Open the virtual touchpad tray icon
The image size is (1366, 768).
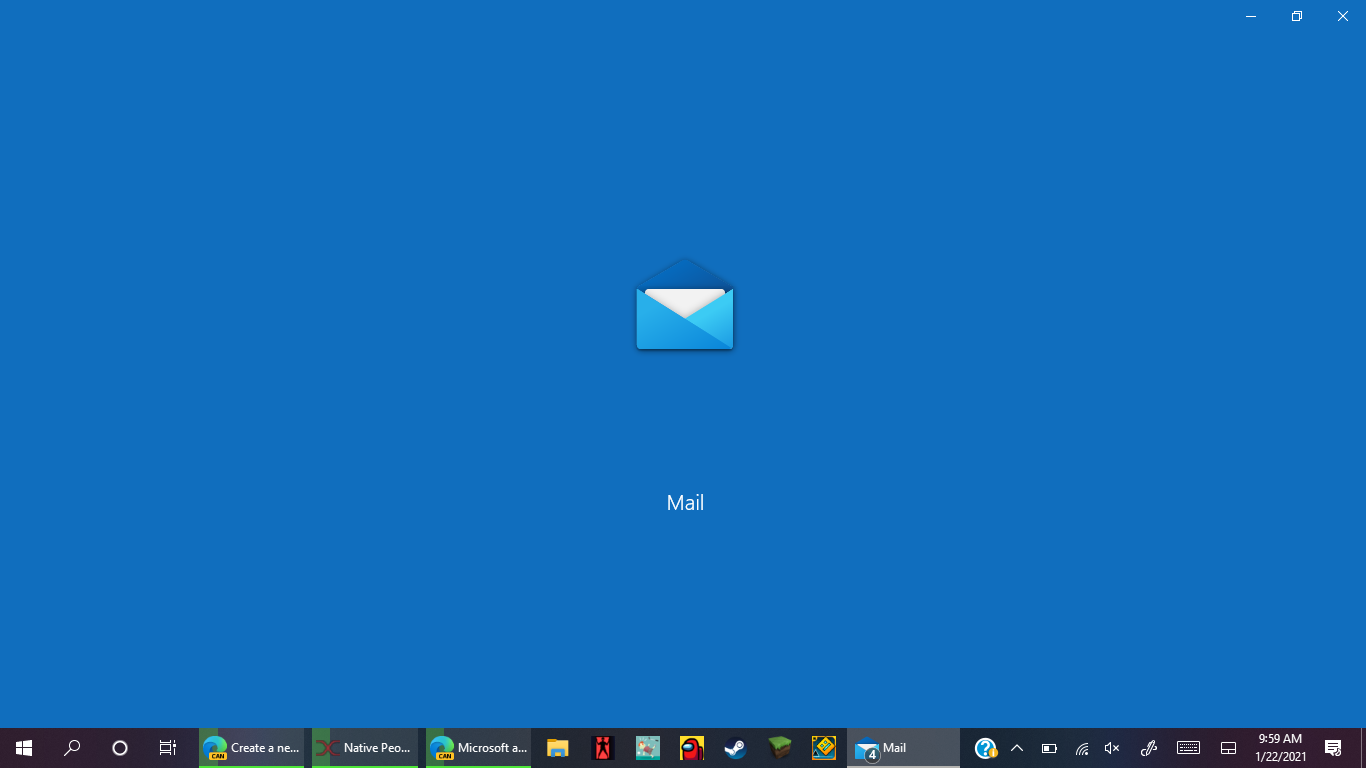(x=1229, y=748)
